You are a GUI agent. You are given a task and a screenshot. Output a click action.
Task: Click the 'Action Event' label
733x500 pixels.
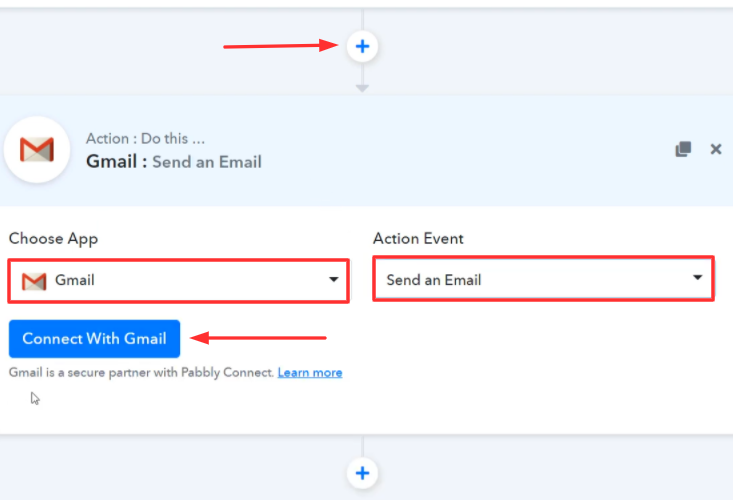coord(418,238)
